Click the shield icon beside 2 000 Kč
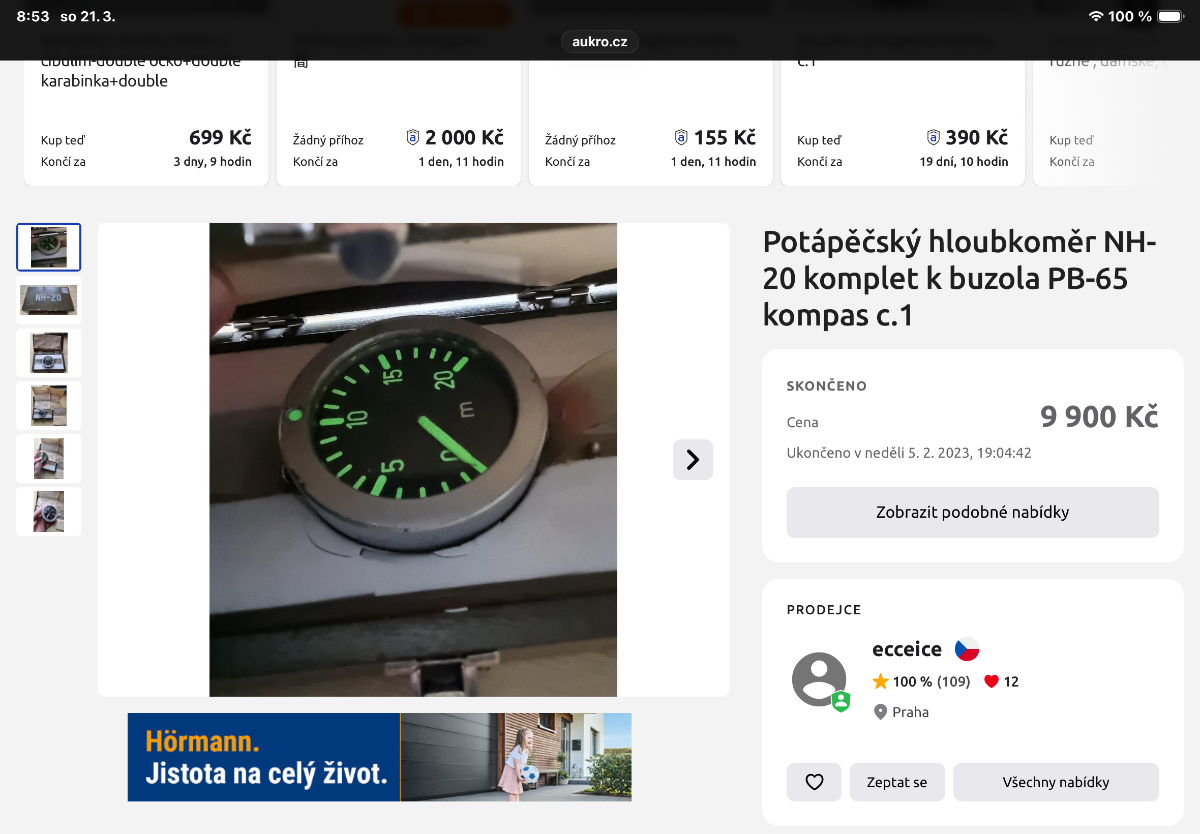This screenshot has height=834, width=1200. [x=413, y=138]
